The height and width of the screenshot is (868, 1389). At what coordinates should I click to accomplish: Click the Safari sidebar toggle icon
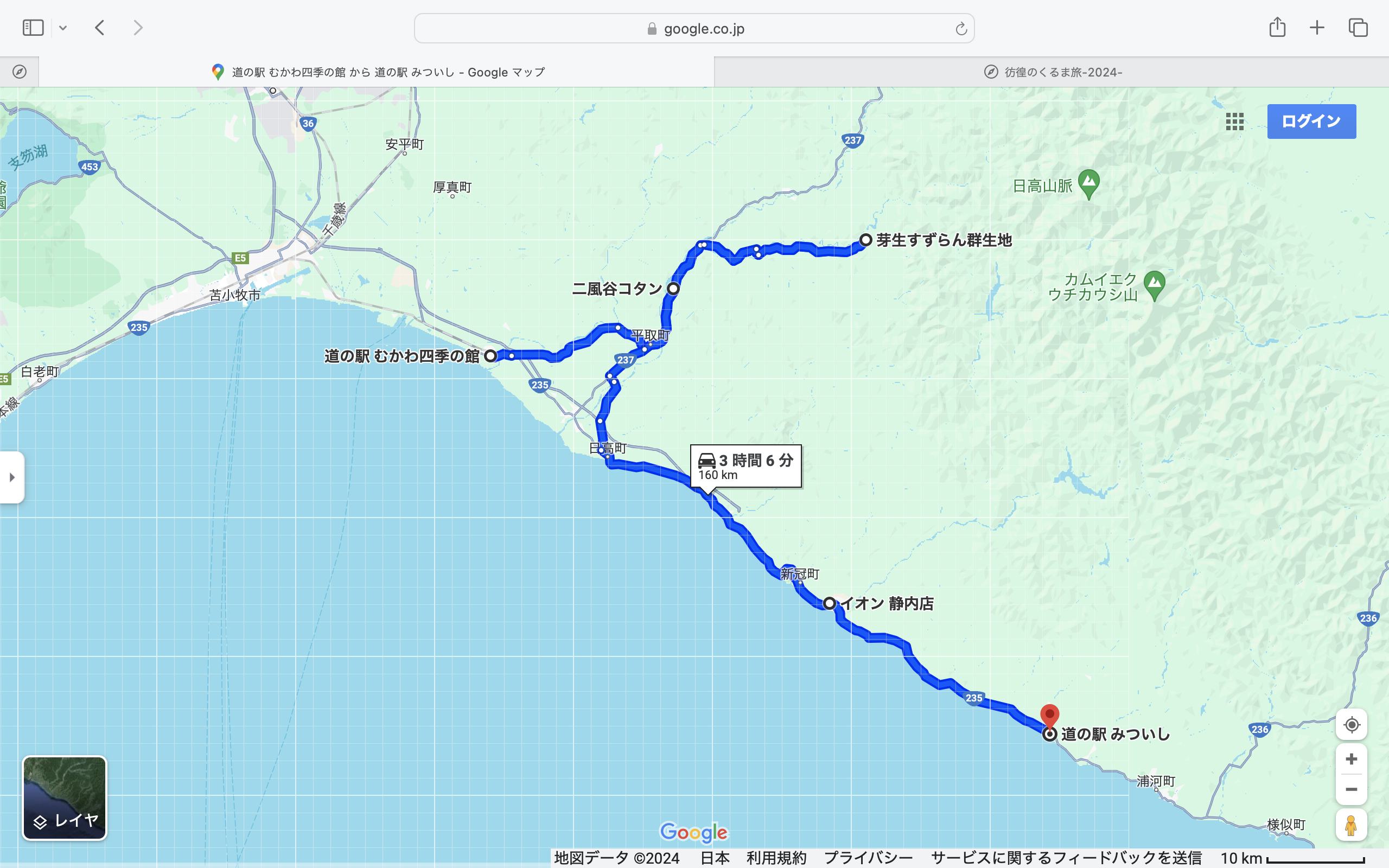pos(33,28)
